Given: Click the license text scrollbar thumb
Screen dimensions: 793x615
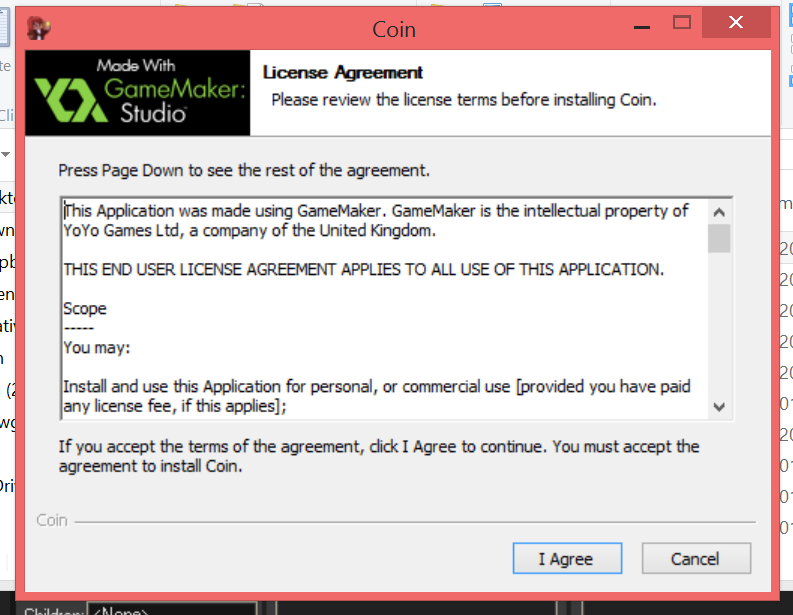Looking at the screenshot, I should coord(719,238).
